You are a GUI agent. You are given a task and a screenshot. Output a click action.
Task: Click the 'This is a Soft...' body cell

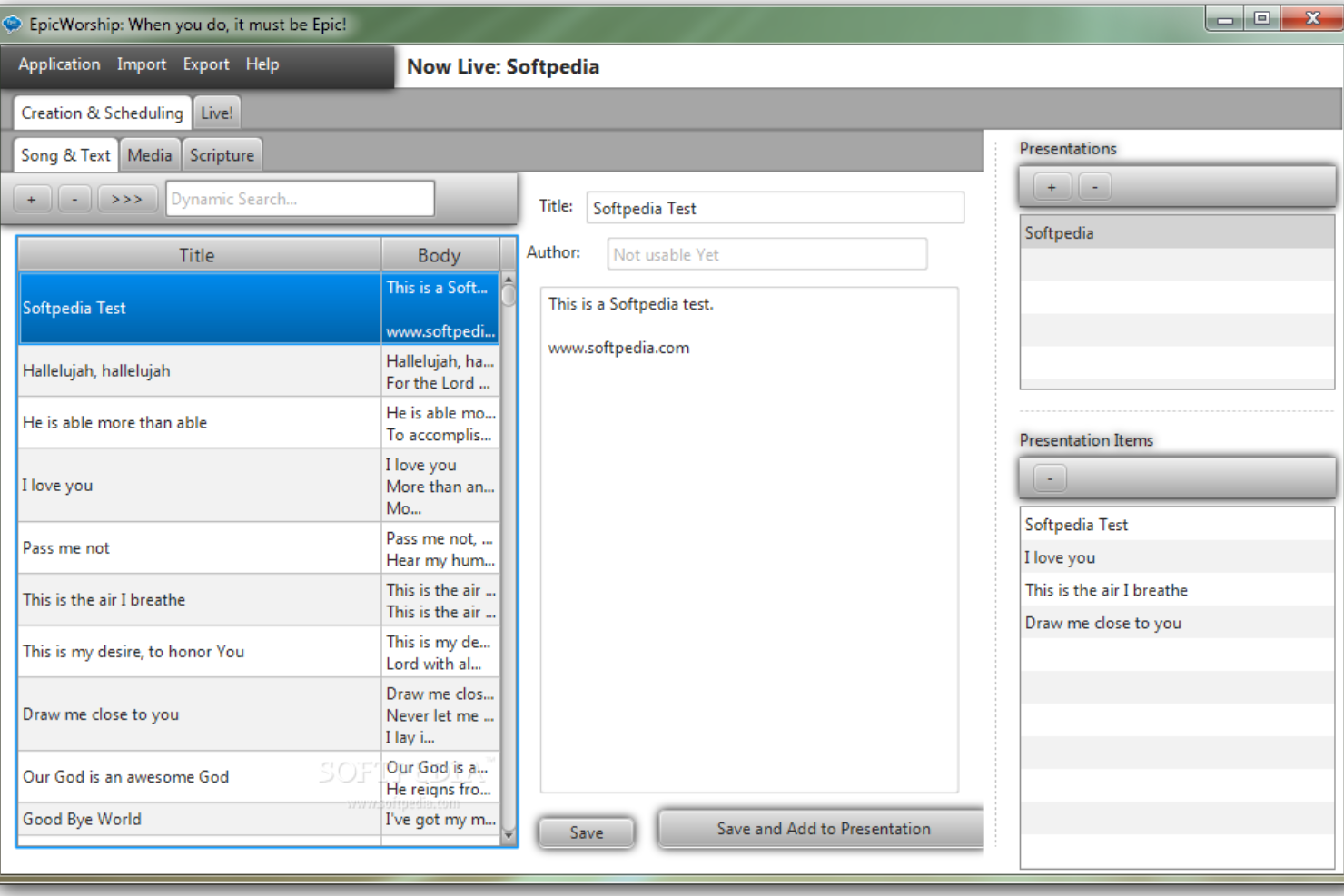(x=440, y=308)
